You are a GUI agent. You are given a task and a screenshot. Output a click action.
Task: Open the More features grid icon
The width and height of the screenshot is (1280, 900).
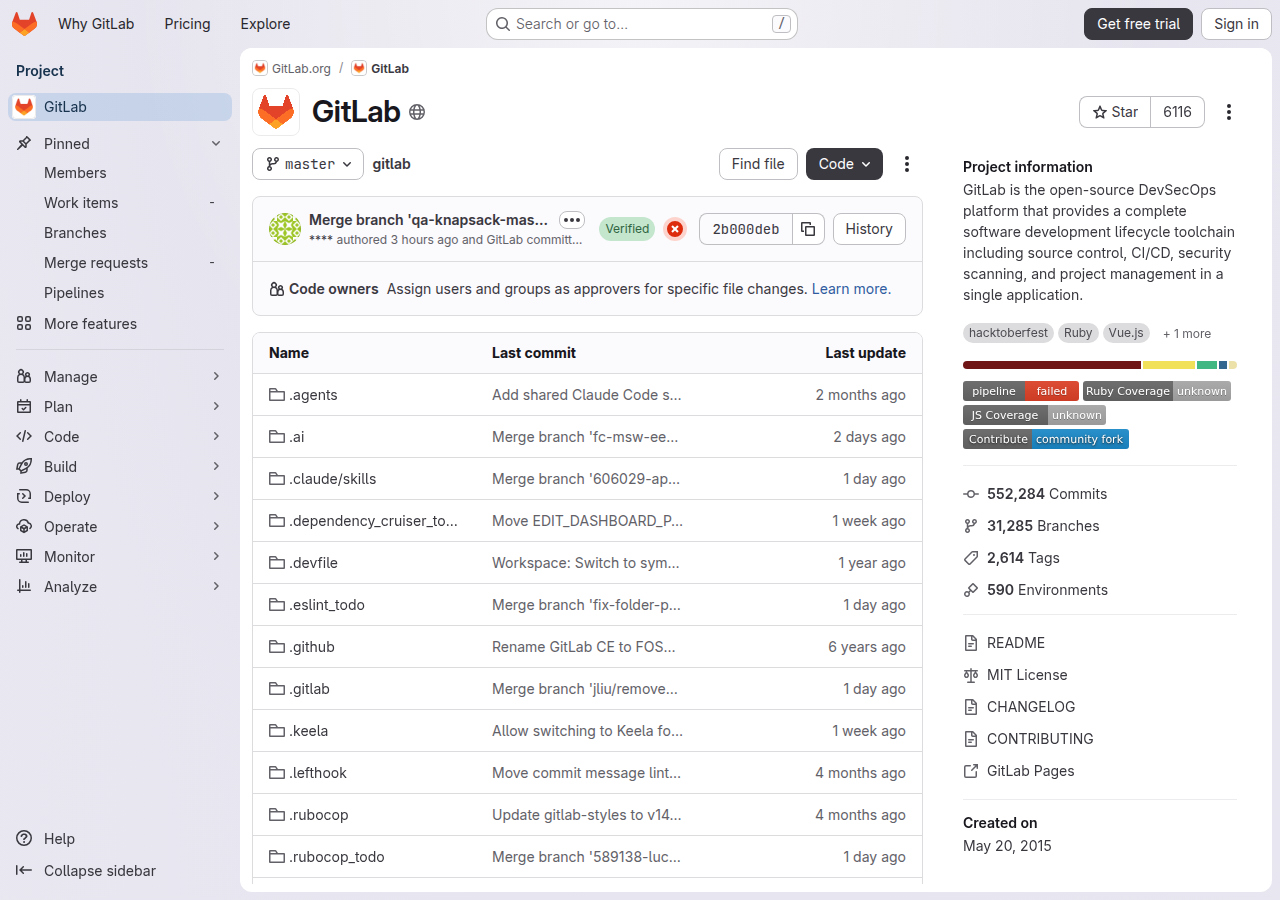pos(24,324)
